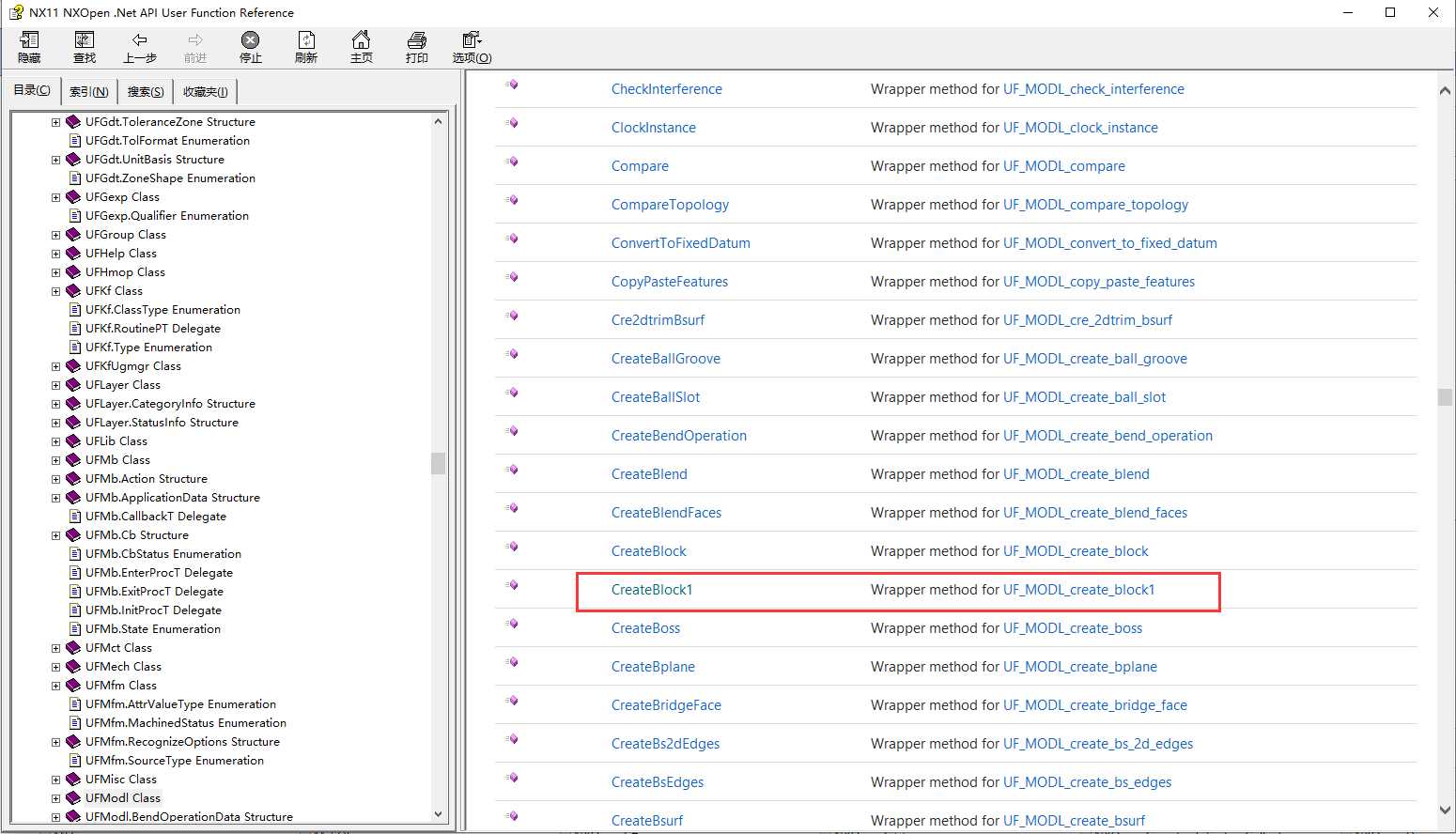Click the content pane scroll down arrow
This screenshot has height=834, width=1456.
click(x=1445, y=811)
